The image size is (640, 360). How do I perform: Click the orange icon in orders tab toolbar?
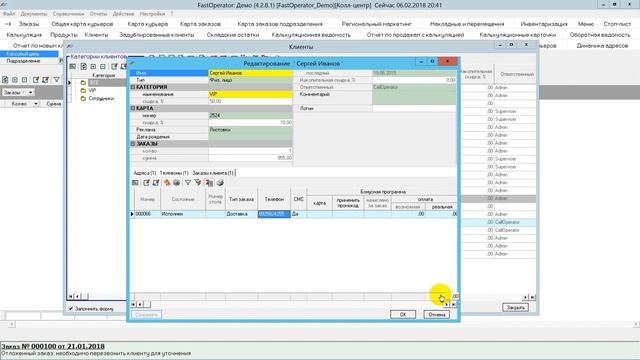tap(167, 183)
